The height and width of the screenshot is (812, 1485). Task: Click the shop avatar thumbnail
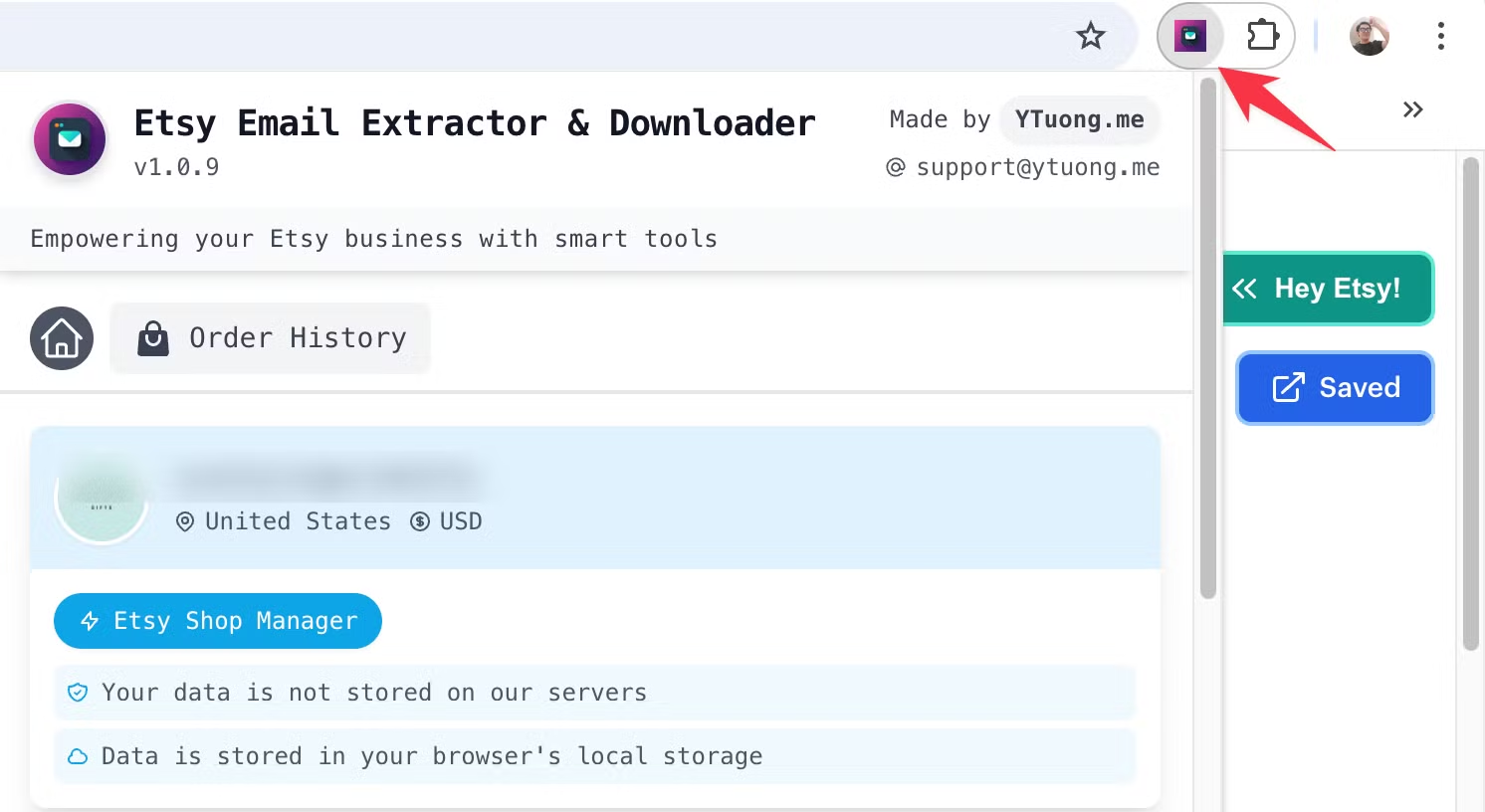tap(102, 498)
